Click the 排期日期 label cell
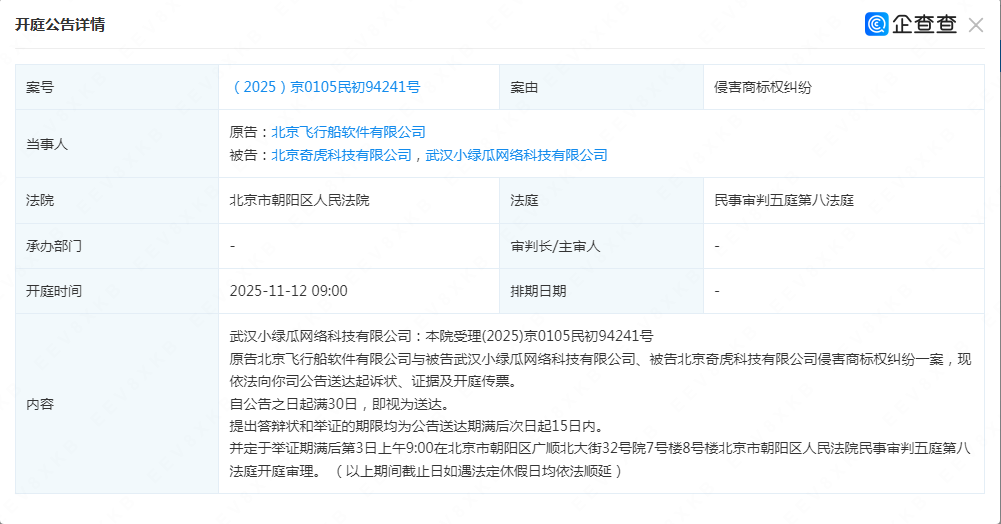 click(x=538, y=291)
